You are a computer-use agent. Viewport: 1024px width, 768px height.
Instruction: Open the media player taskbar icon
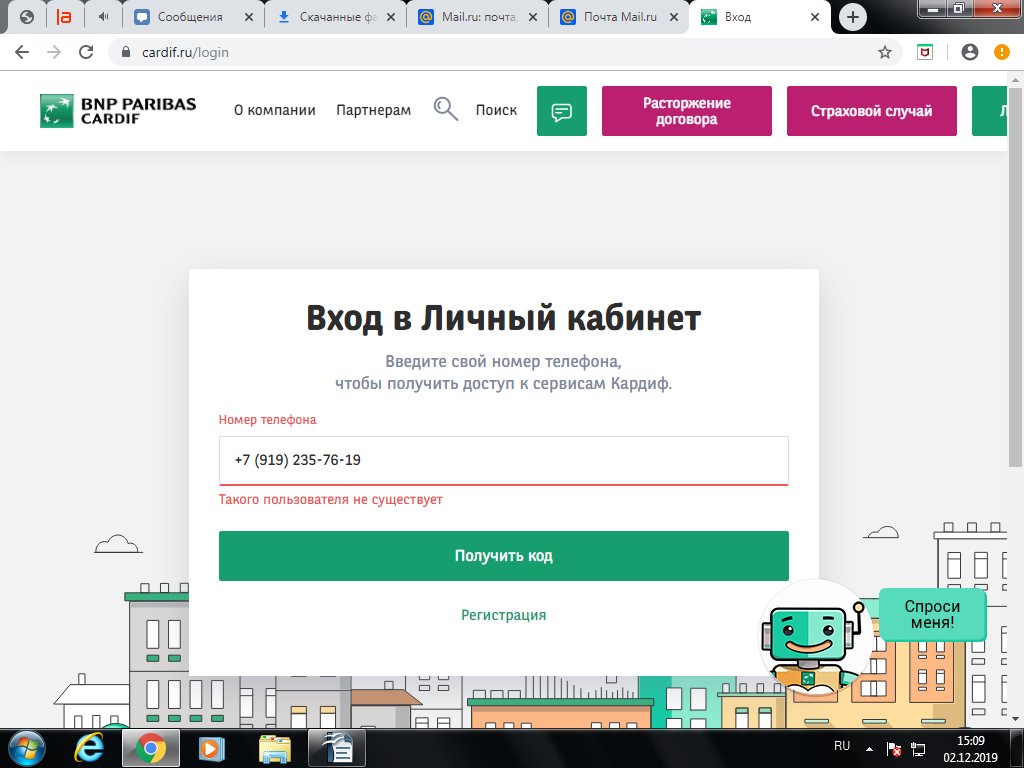(x=211, y=748)
